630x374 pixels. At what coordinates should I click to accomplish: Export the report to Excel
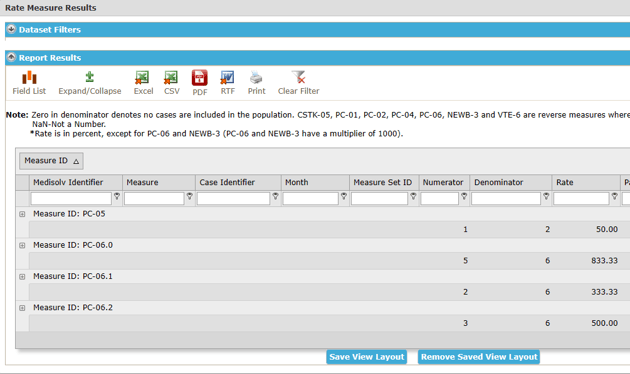pos(143,83)
